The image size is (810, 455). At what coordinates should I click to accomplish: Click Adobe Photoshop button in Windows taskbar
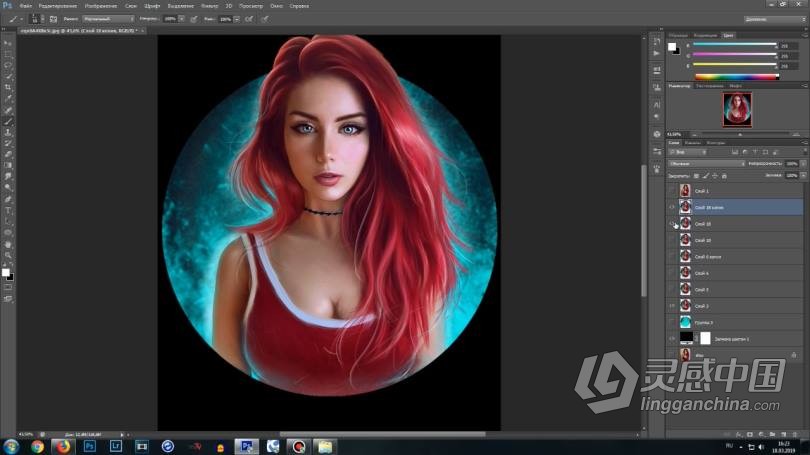pos(246,446)
